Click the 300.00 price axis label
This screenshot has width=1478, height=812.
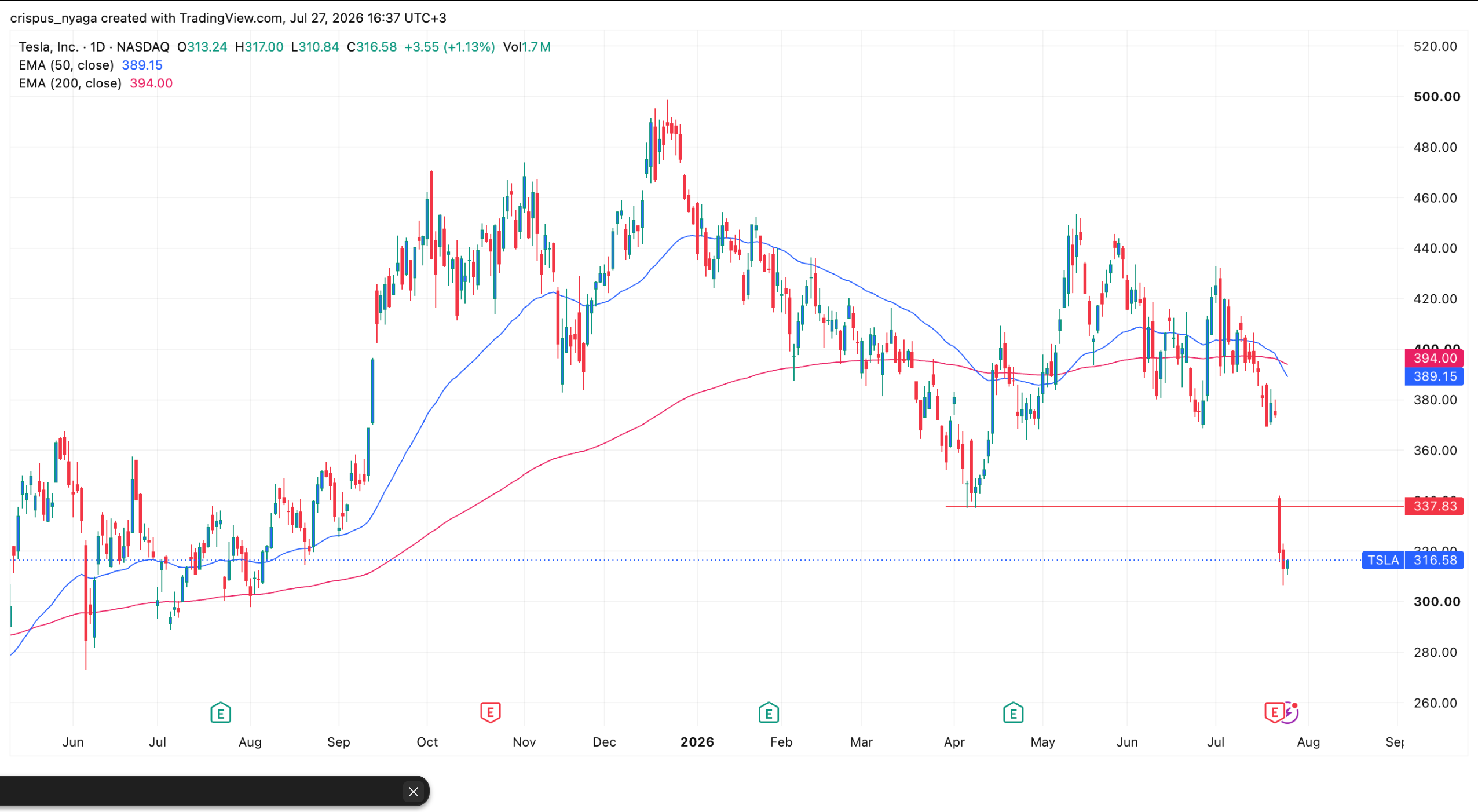1437,602
